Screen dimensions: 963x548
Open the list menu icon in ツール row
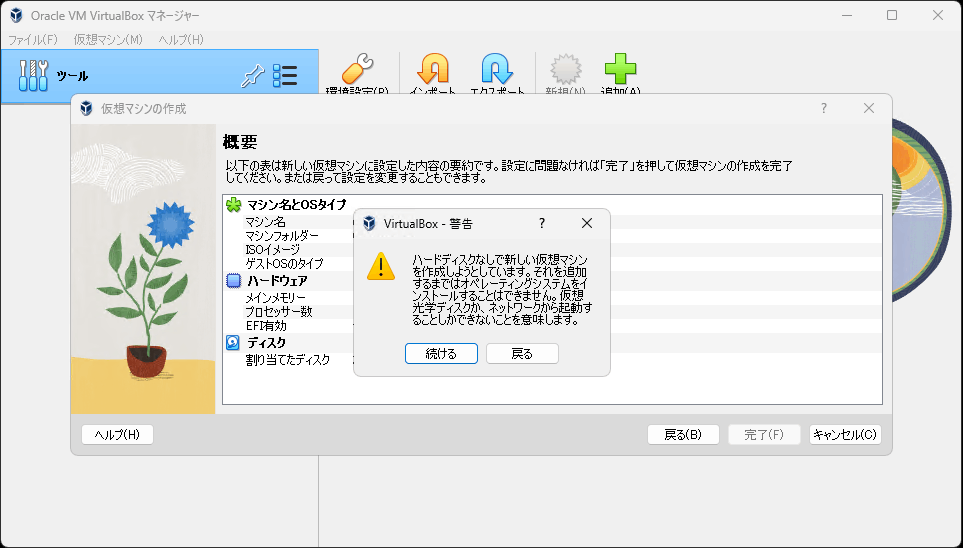[285, 76]
